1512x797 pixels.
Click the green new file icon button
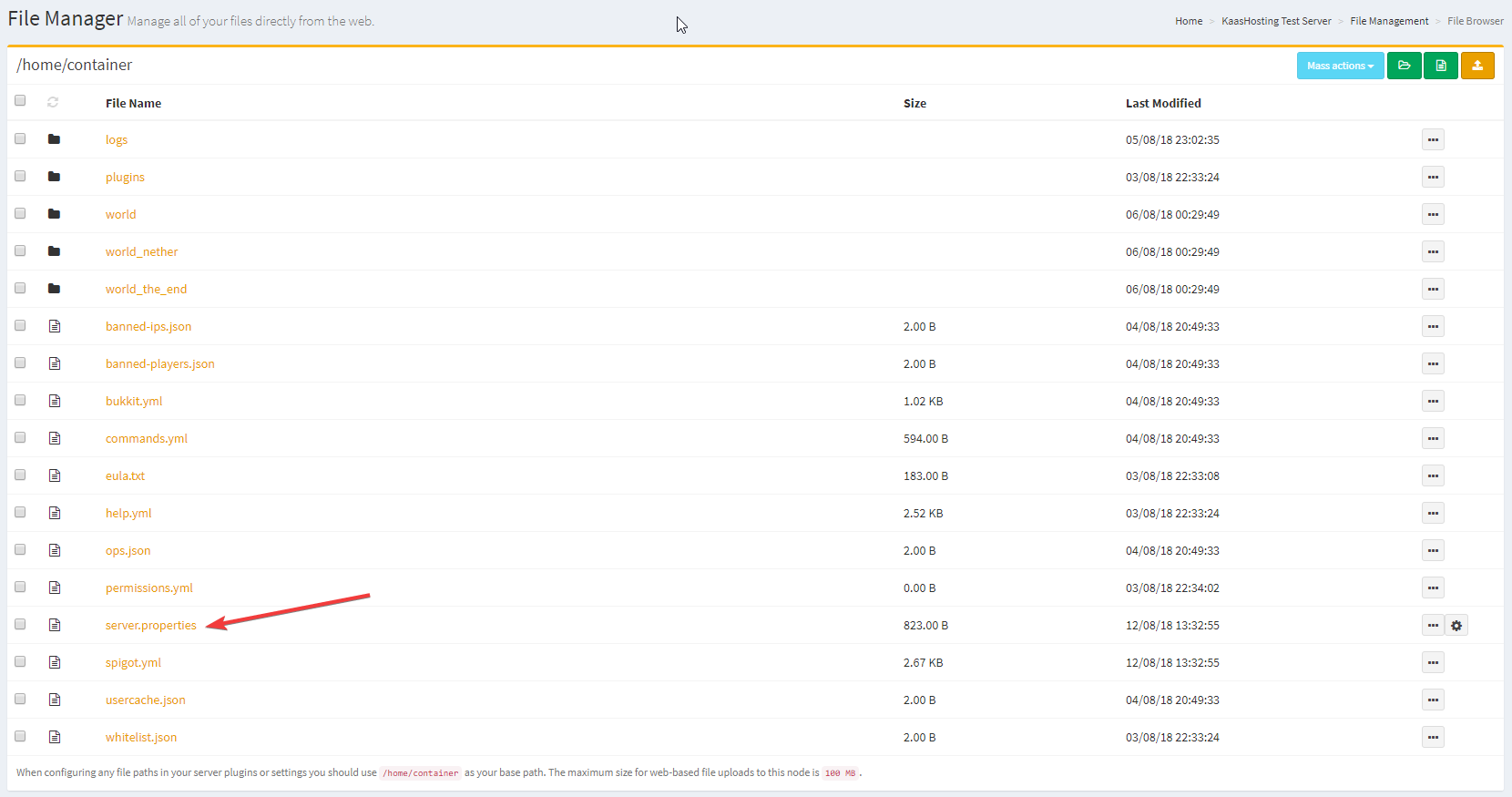click(1440, 66)
